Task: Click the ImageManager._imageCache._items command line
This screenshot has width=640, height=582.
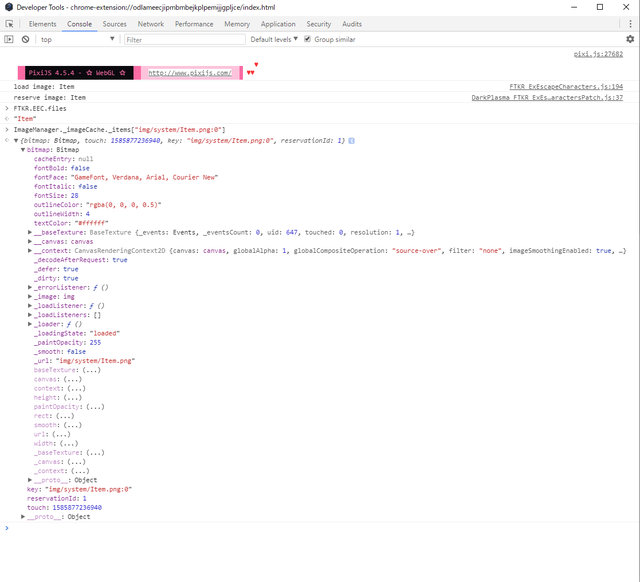Action: (119, 130)
